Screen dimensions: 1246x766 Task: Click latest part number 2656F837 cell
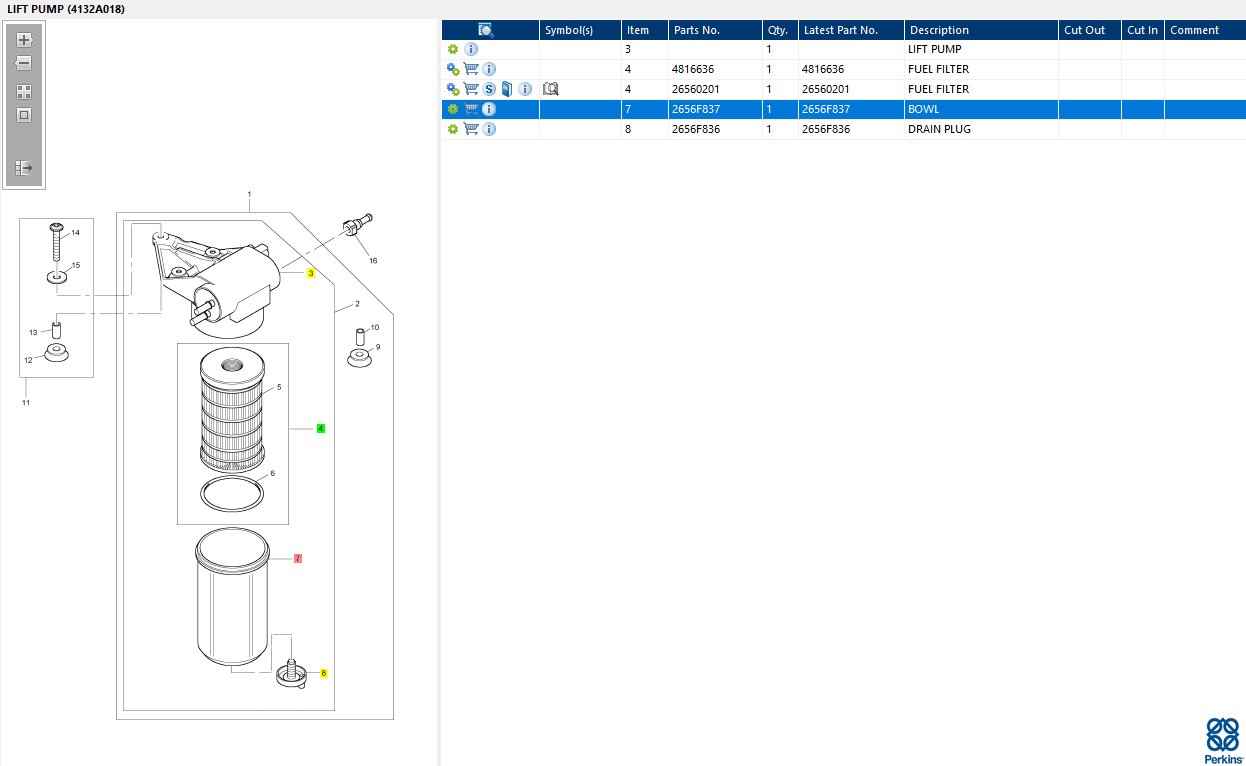click(x=851, y=109)
